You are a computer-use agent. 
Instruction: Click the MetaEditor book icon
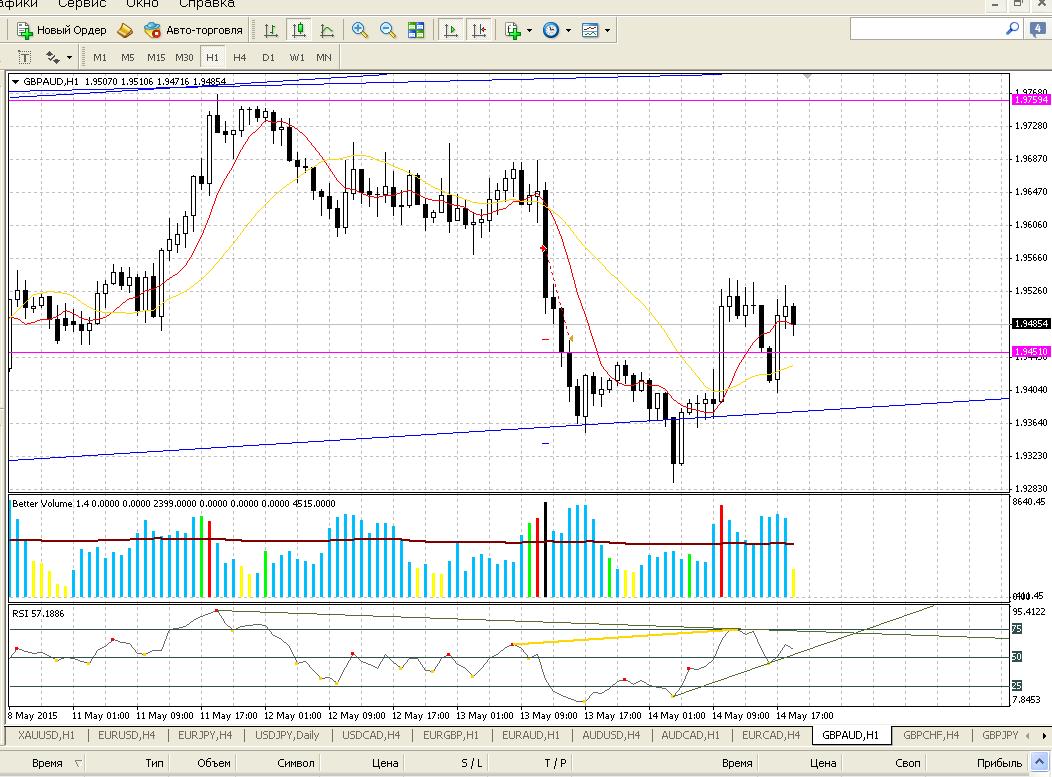point(125,30)
